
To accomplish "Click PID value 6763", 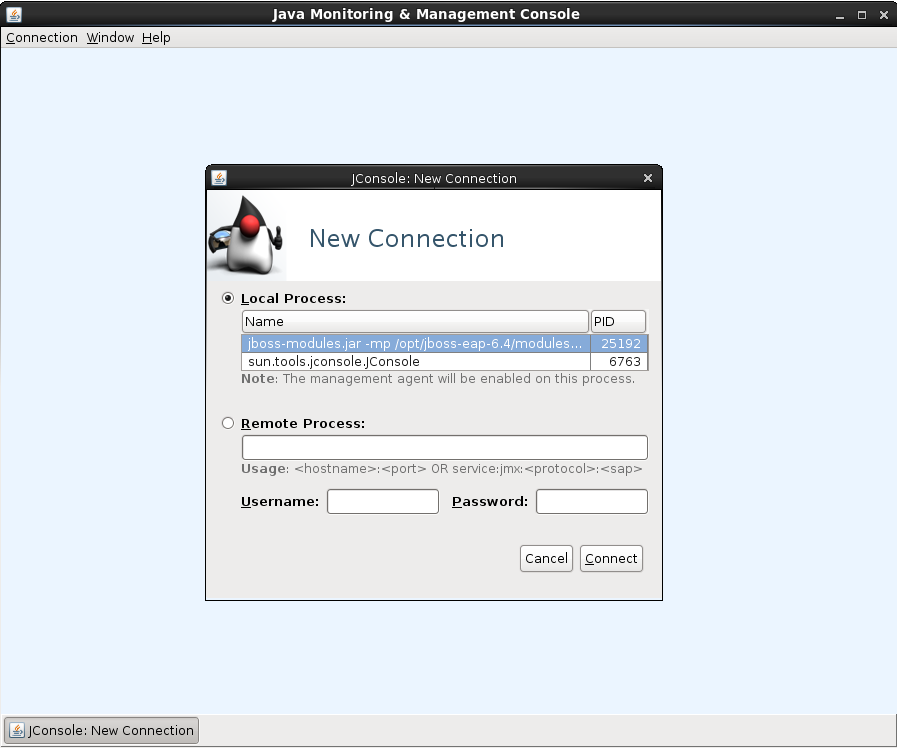I will [625, 361].
